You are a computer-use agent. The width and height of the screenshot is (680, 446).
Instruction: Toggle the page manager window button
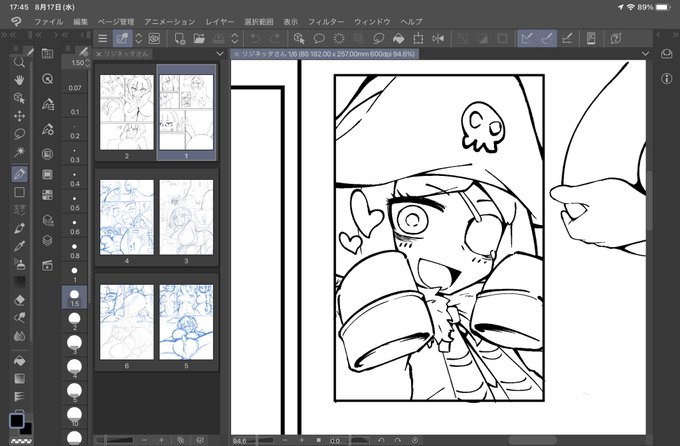[122, 39]
